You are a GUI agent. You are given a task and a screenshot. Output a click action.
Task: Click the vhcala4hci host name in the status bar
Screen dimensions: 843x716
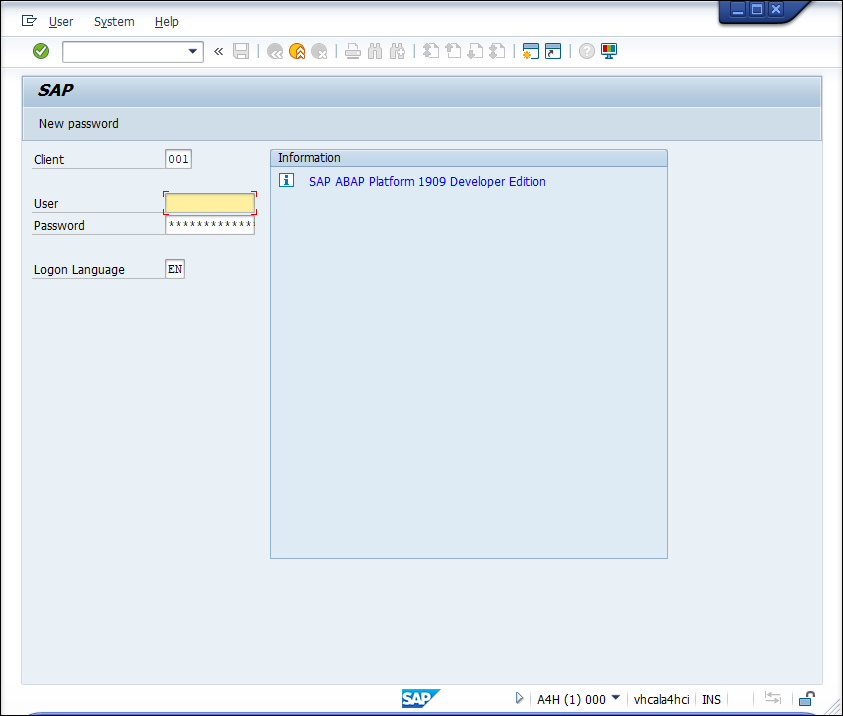pos(661,699)
